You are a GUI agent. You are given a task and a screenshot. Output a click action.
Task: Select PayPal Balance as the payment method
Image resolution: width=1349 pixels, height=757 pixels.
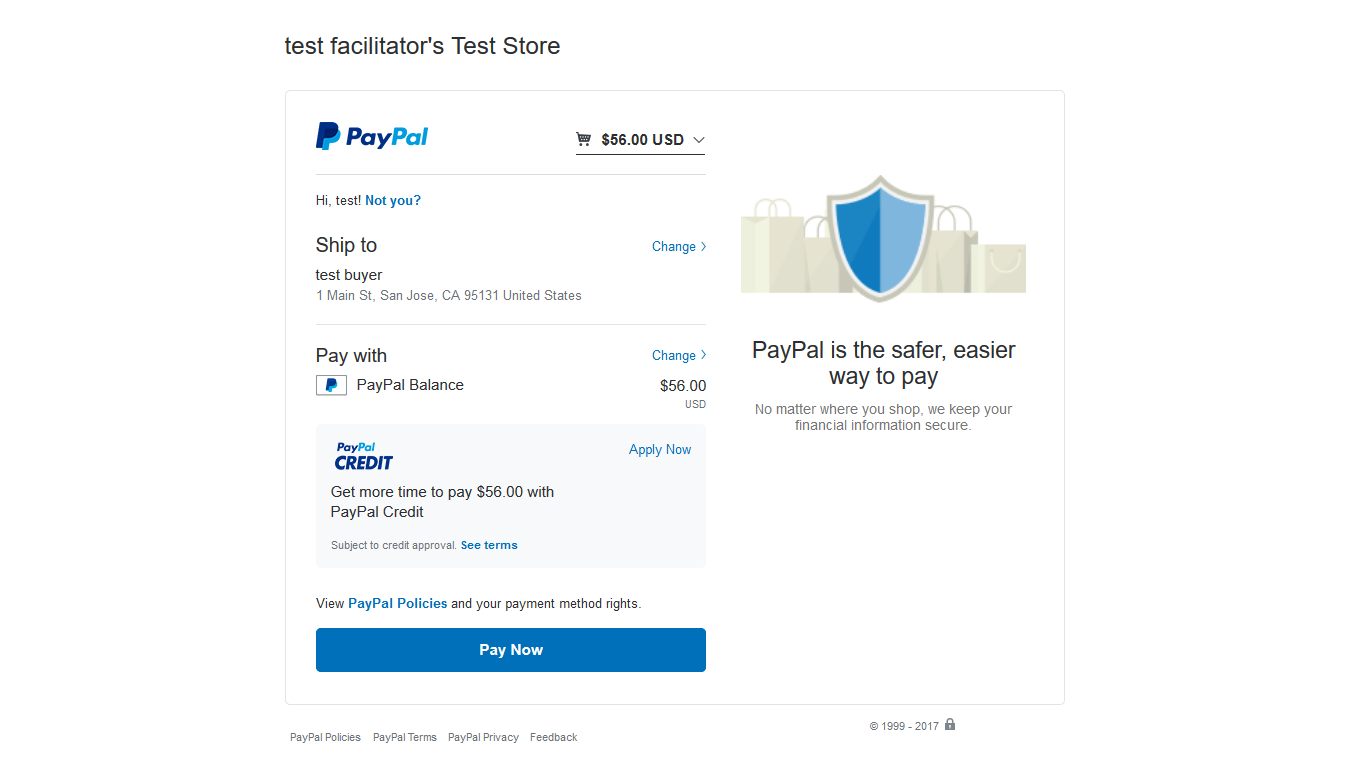pos(410,385)
